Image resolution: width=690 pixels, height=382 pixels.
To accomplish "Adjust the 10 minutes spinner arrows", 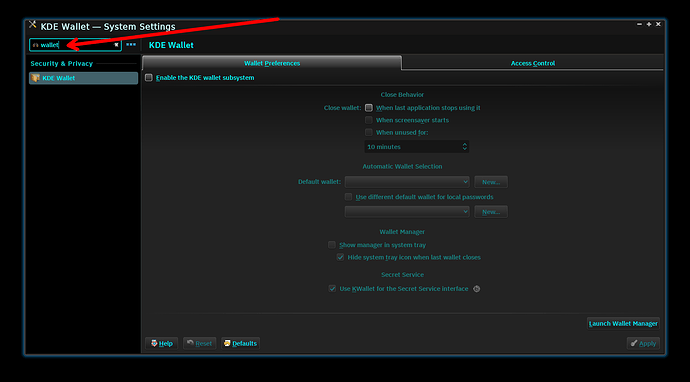I will (x=464, y=147).
